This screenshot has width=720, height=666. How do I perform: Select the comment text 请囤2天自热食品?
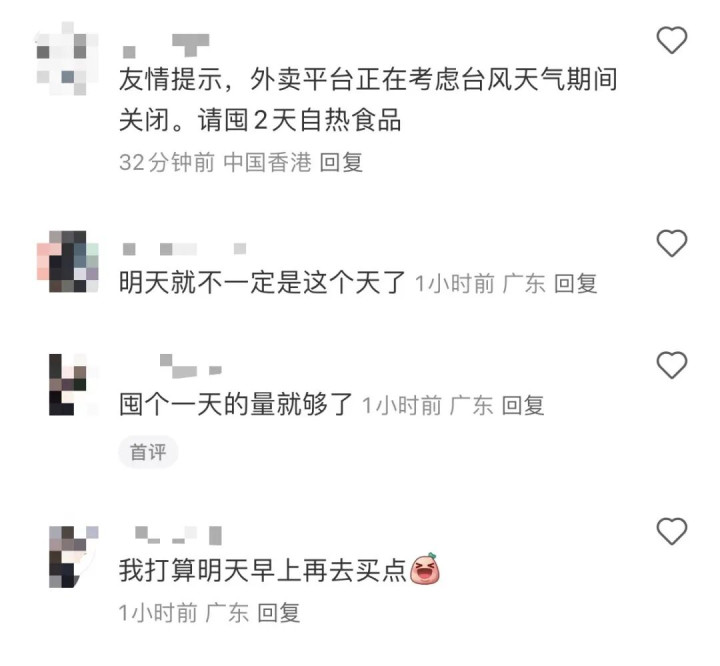tap(300, 120)
